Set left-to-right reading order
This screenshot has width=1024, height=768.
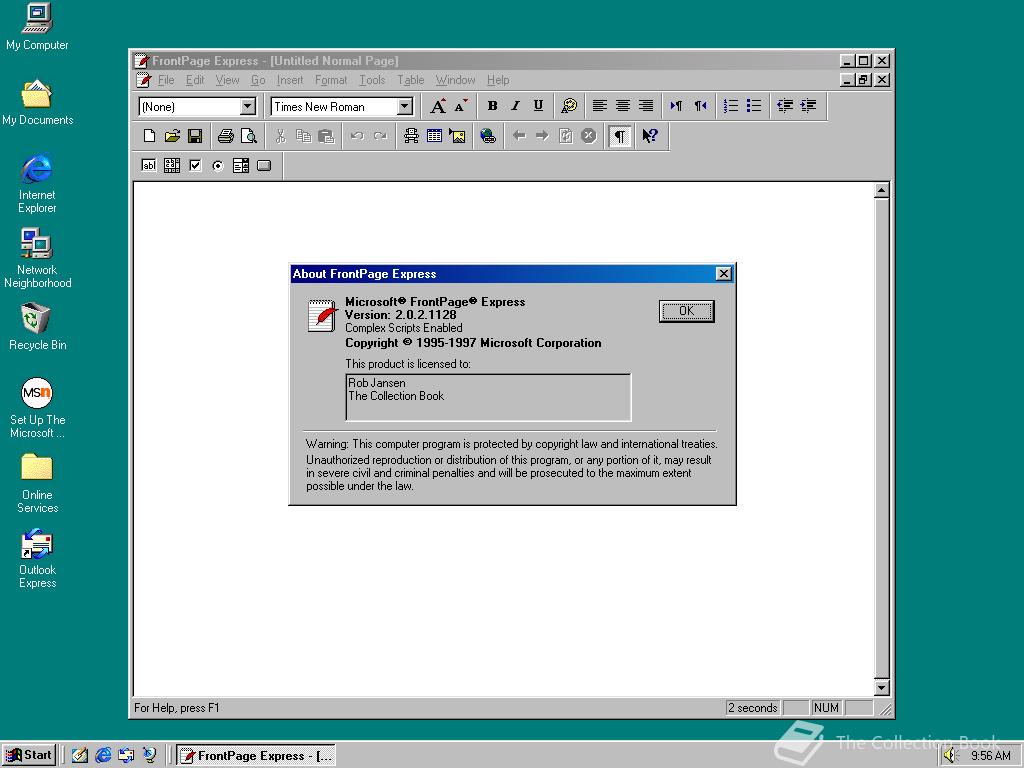pos(677,106)
